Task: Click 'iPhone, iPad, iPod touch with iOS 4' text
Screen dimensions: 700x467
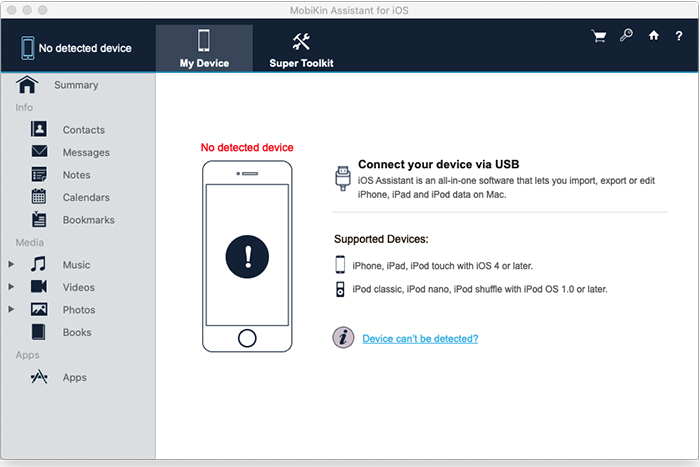Action: [x=442, y=266]
